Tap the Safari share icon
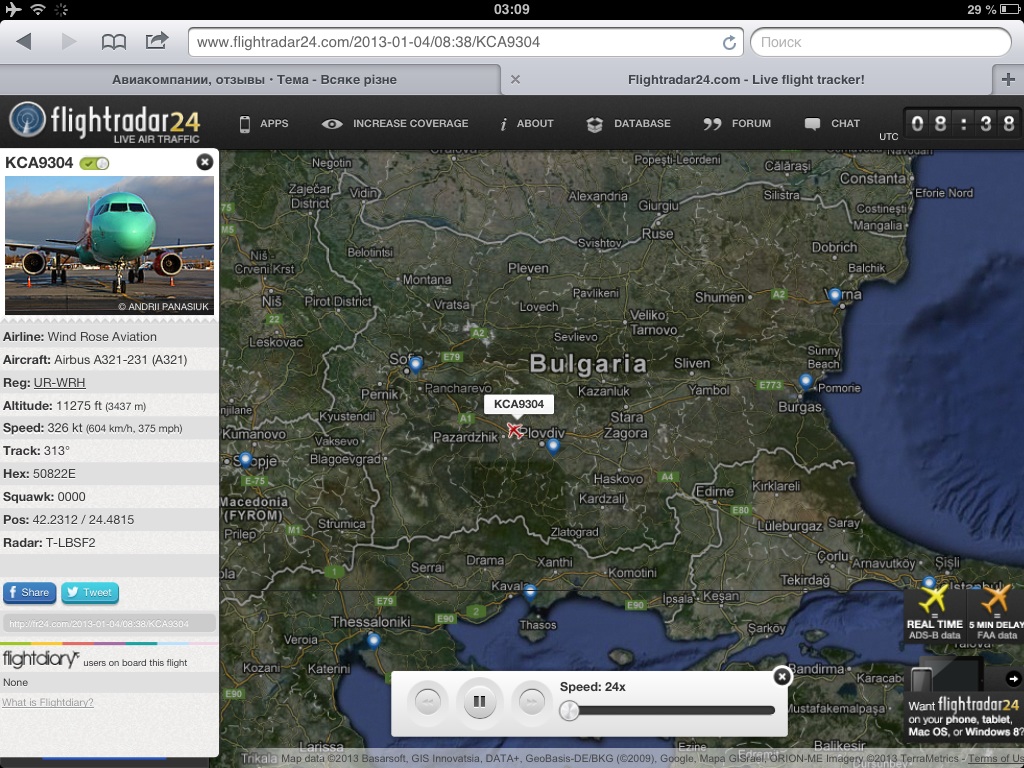1024x768 pixels. click(157, 41)
